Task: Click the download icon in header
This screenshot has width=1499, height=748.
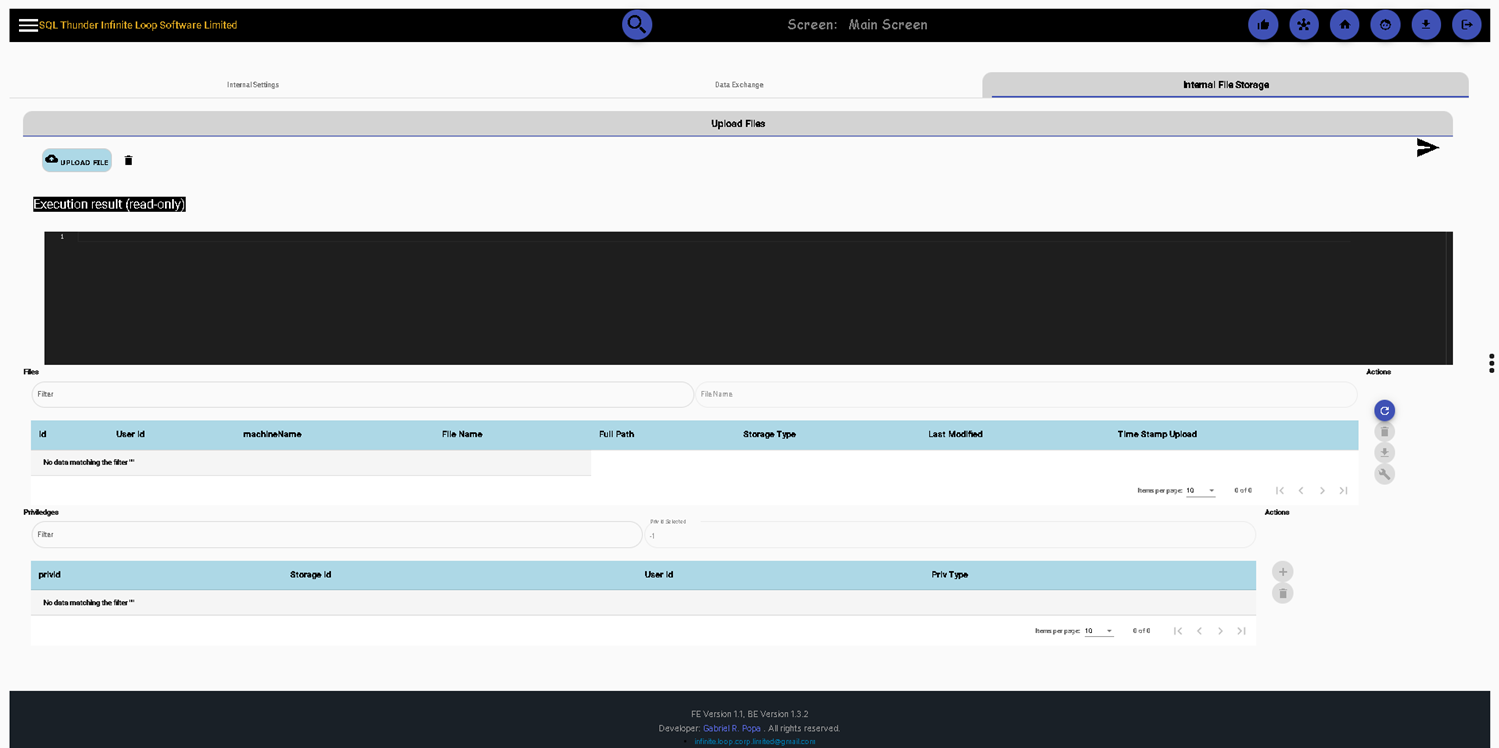Action: coord(1426,25)
